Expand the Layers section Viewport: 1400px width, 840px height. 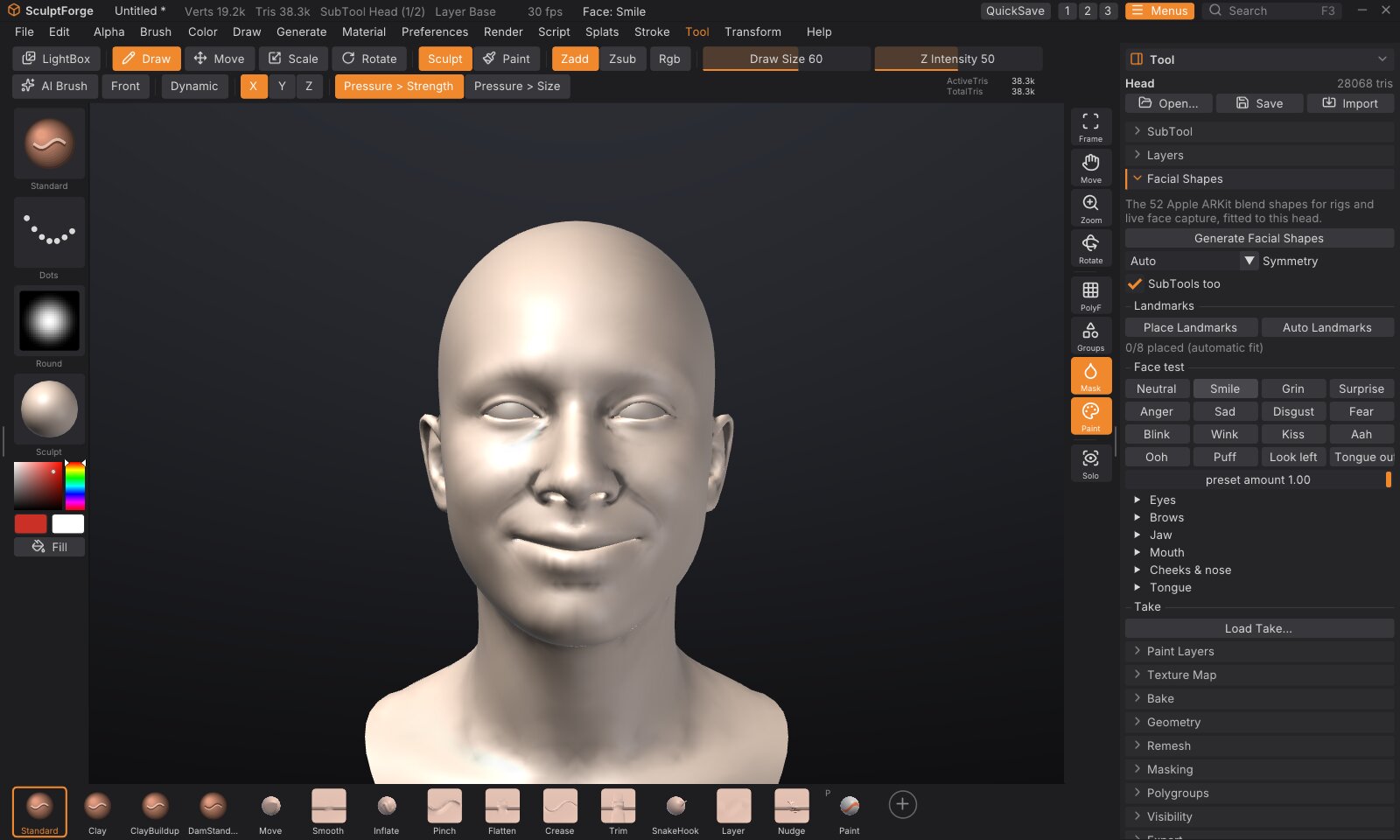pyautogui.click(x=1259, y=155)
